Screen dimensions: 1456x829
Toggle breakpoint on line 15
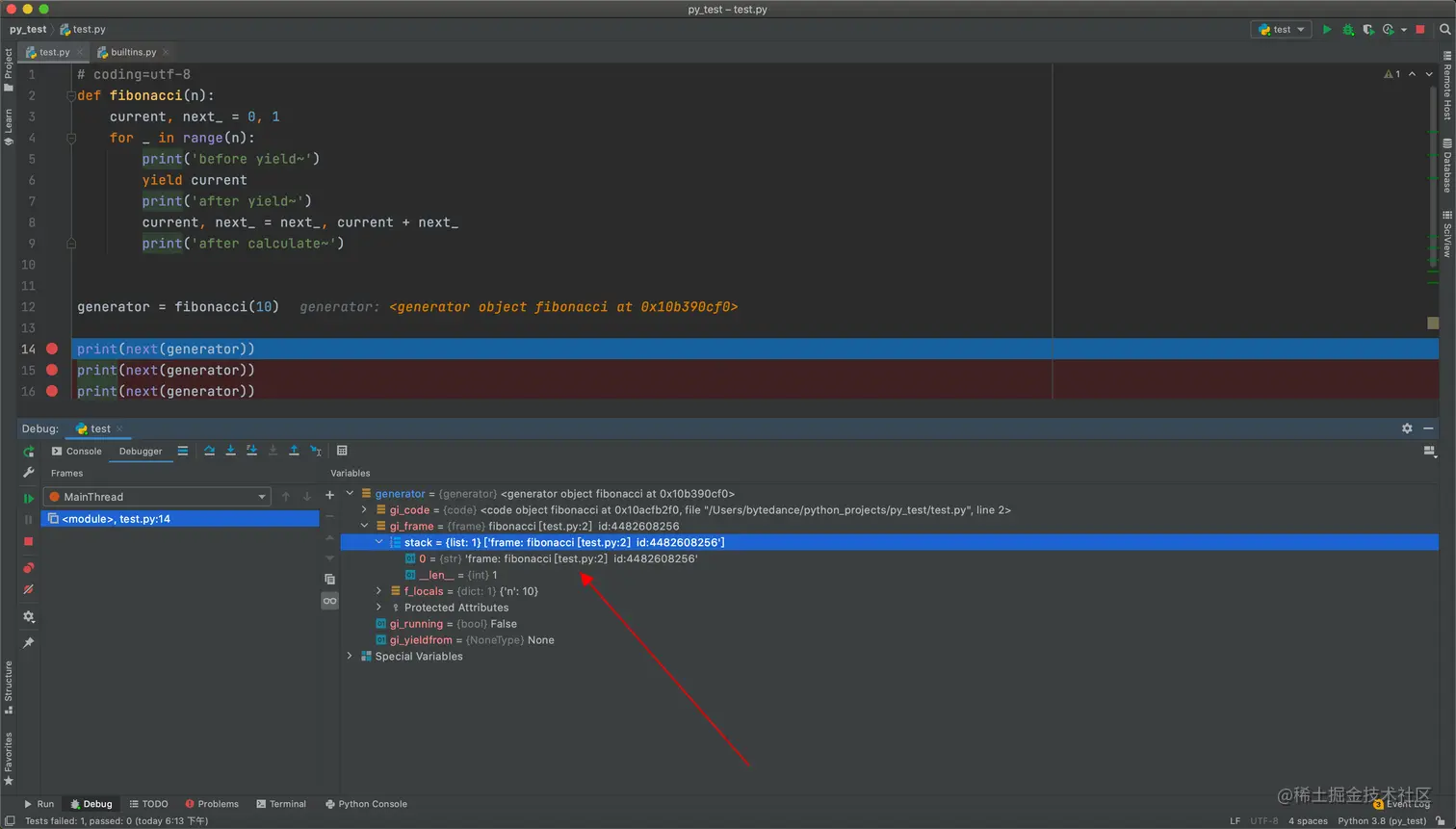pyautogui.click(x=52, y=370)
